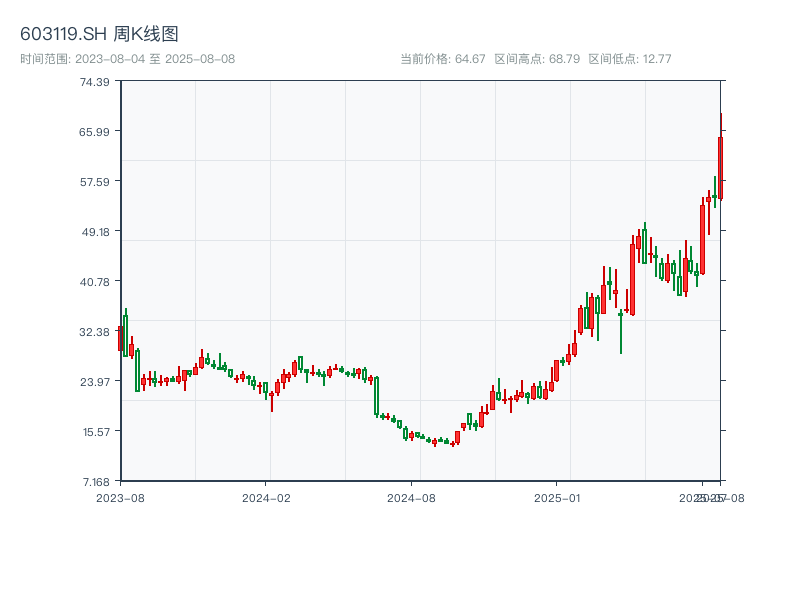This screenshot has width=800, height=600.
Task: Click the 2025-01 x-axis date label
Action: click(x=557, y=497)
